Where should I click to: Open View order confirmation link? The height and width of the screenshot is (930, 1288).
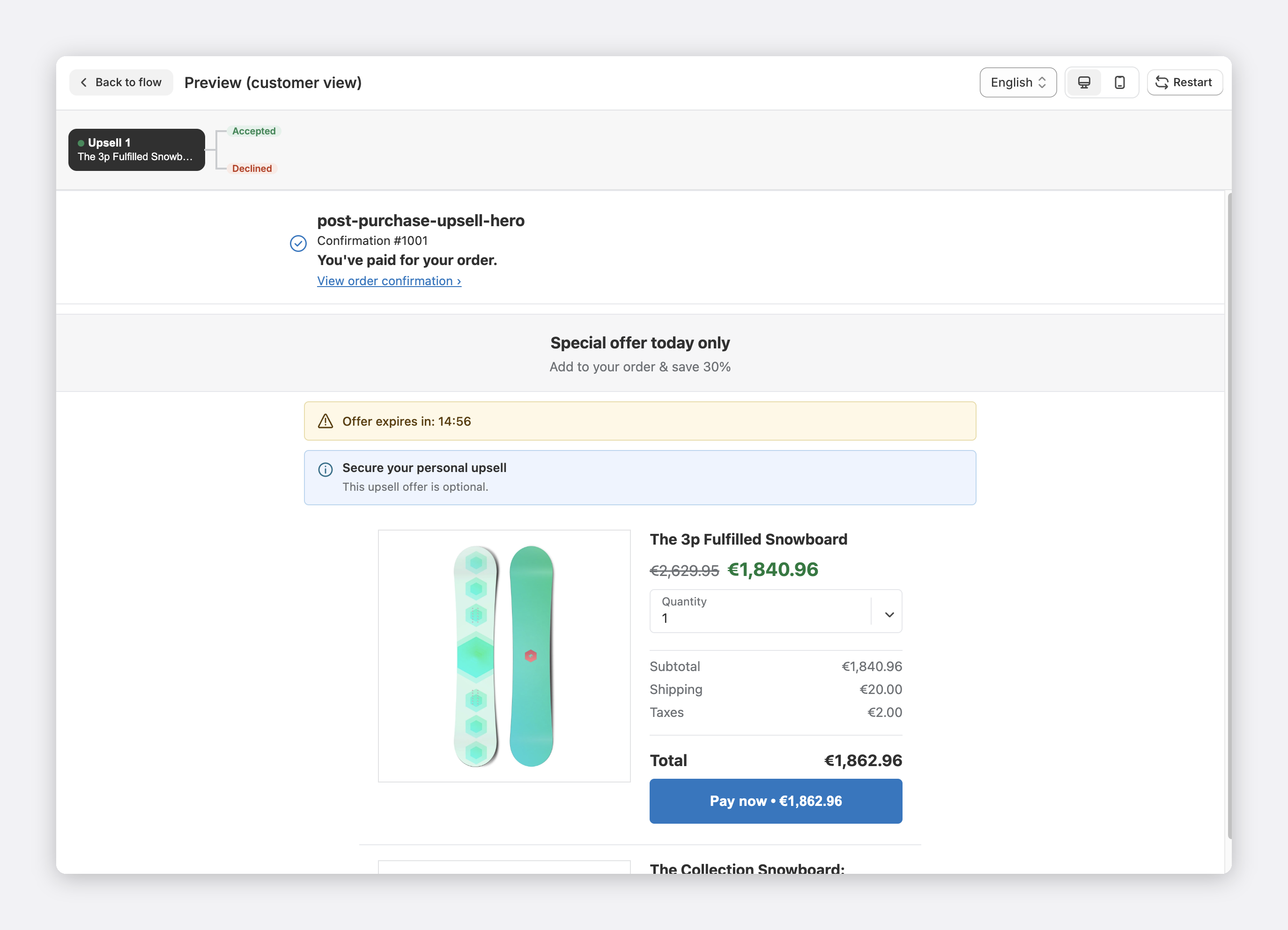click(x=389, y=281)
